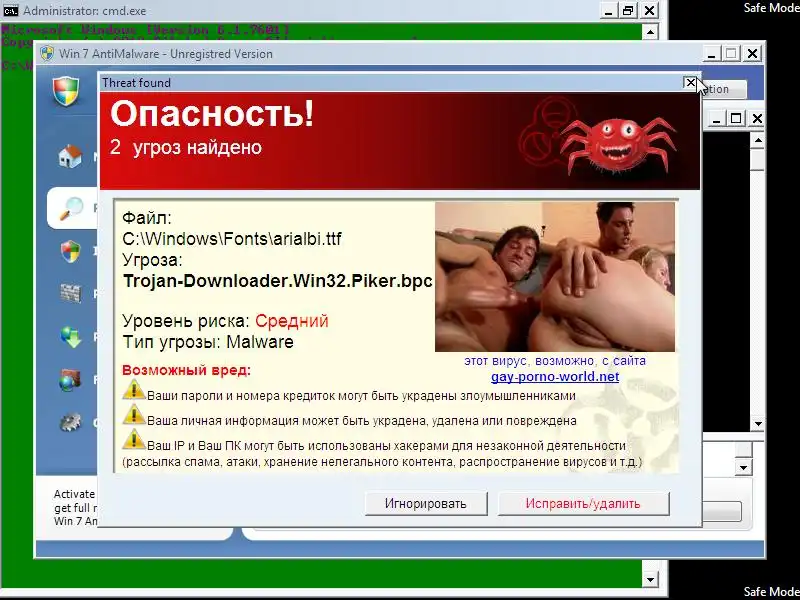Click the 'Activate' text in AntiMalware bottom panel
The image size is (800, 600).
[x=74, y=494]
